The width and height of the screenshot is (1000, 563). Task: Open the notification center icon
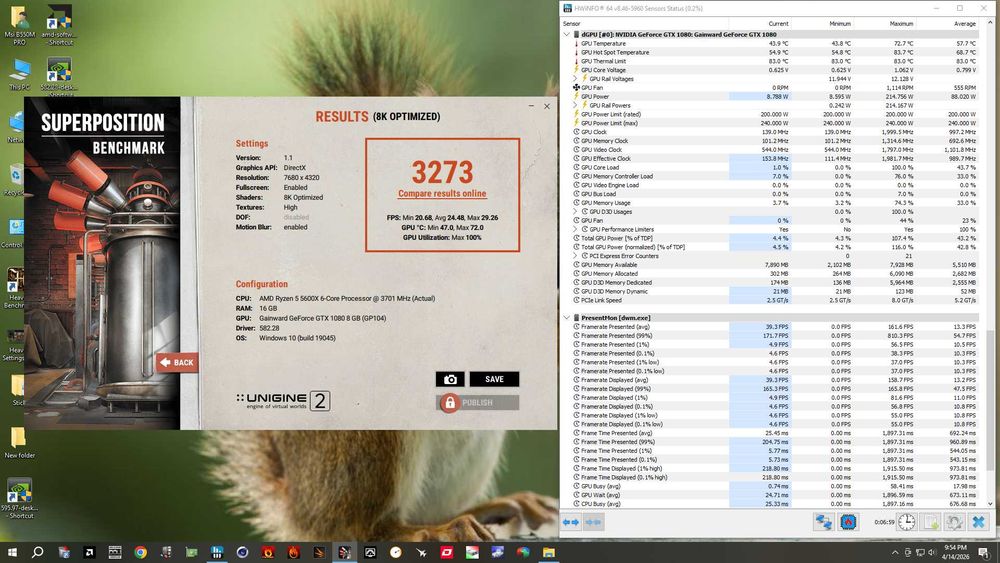click(984, 552)
